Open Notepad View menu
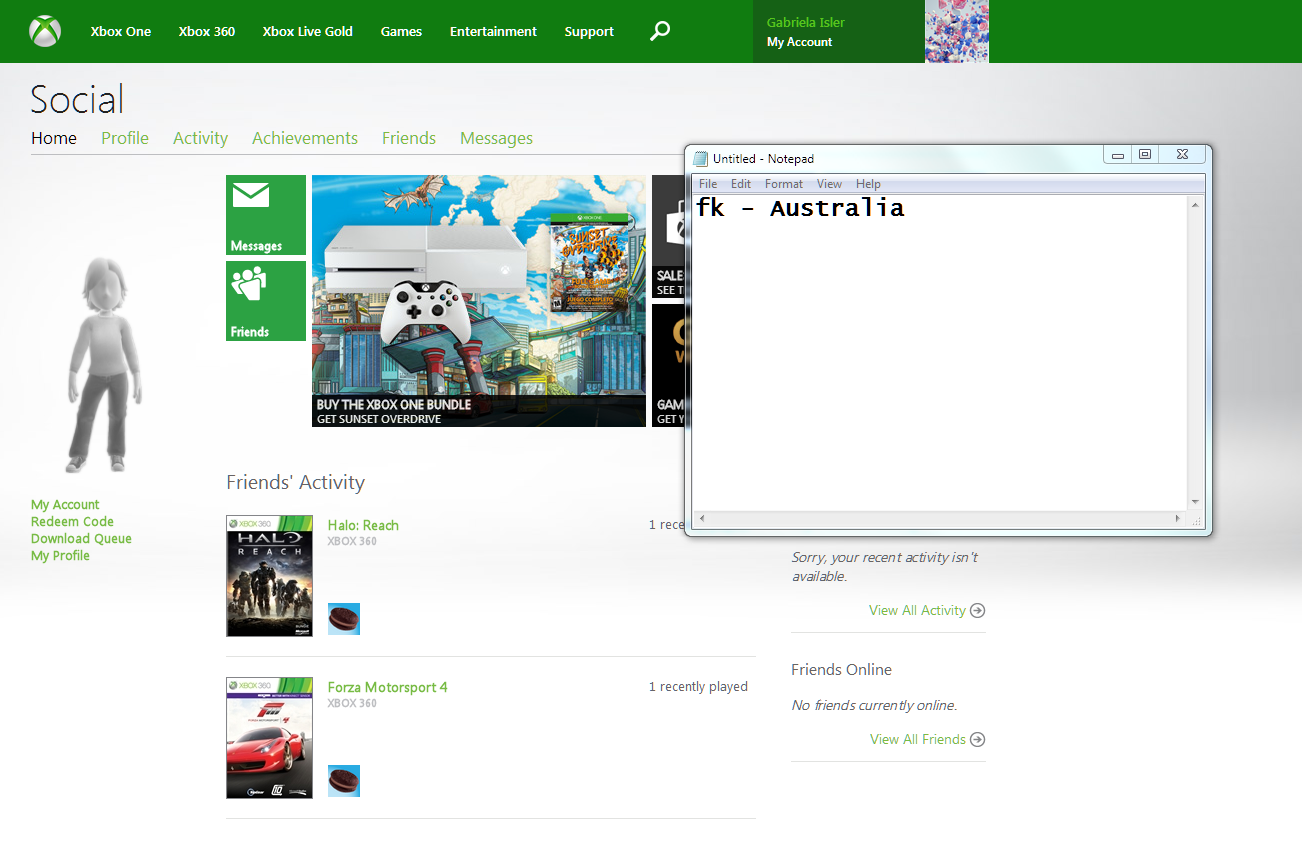The image size is (1302, 854). tap(829, 184)
